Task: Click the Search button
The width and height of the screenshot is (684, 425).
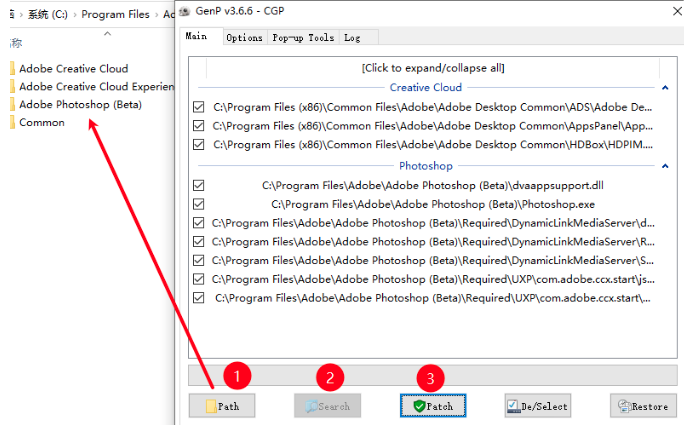Action: coord(328,406)
